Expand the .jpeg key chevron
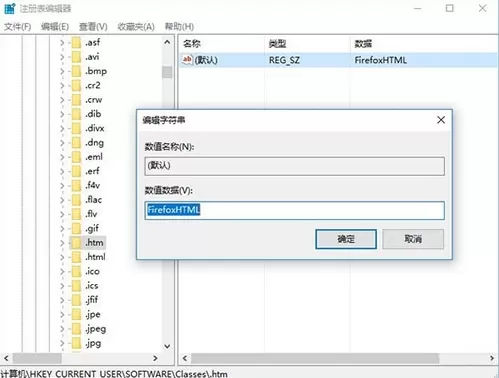 coord(62,329)
